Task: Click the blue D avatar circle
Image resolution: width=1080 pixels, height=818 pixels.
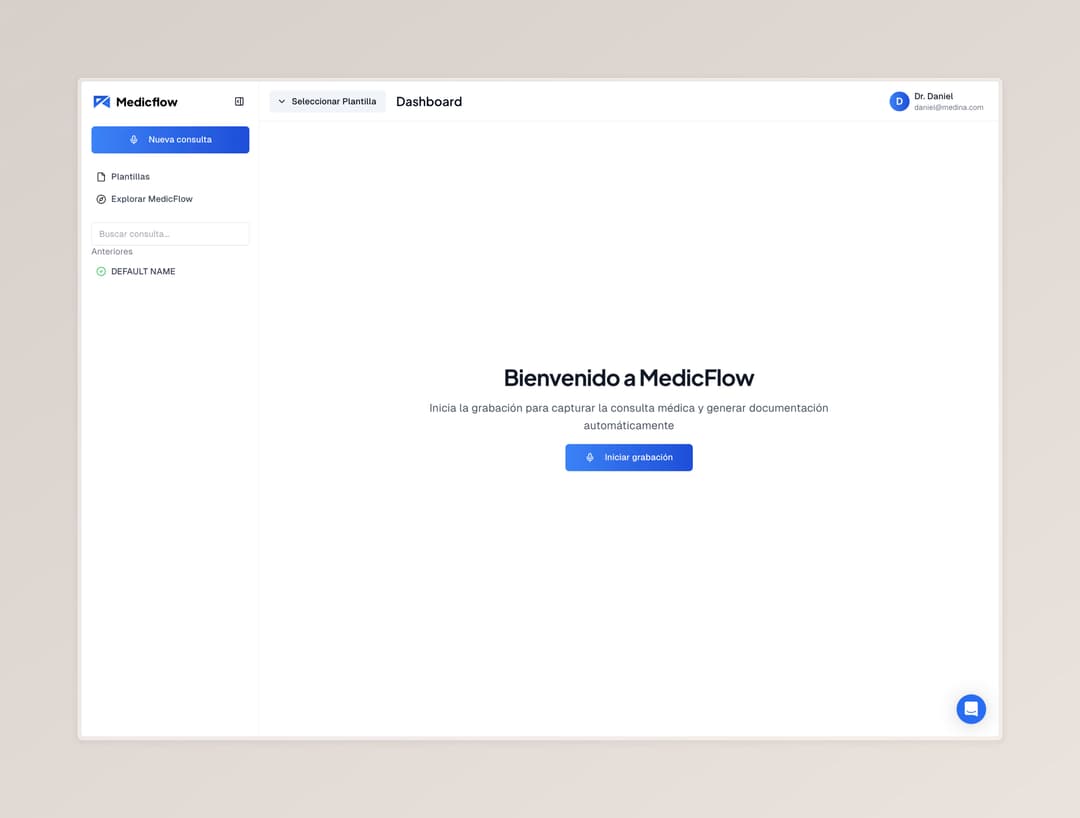Action: [899, 102]
